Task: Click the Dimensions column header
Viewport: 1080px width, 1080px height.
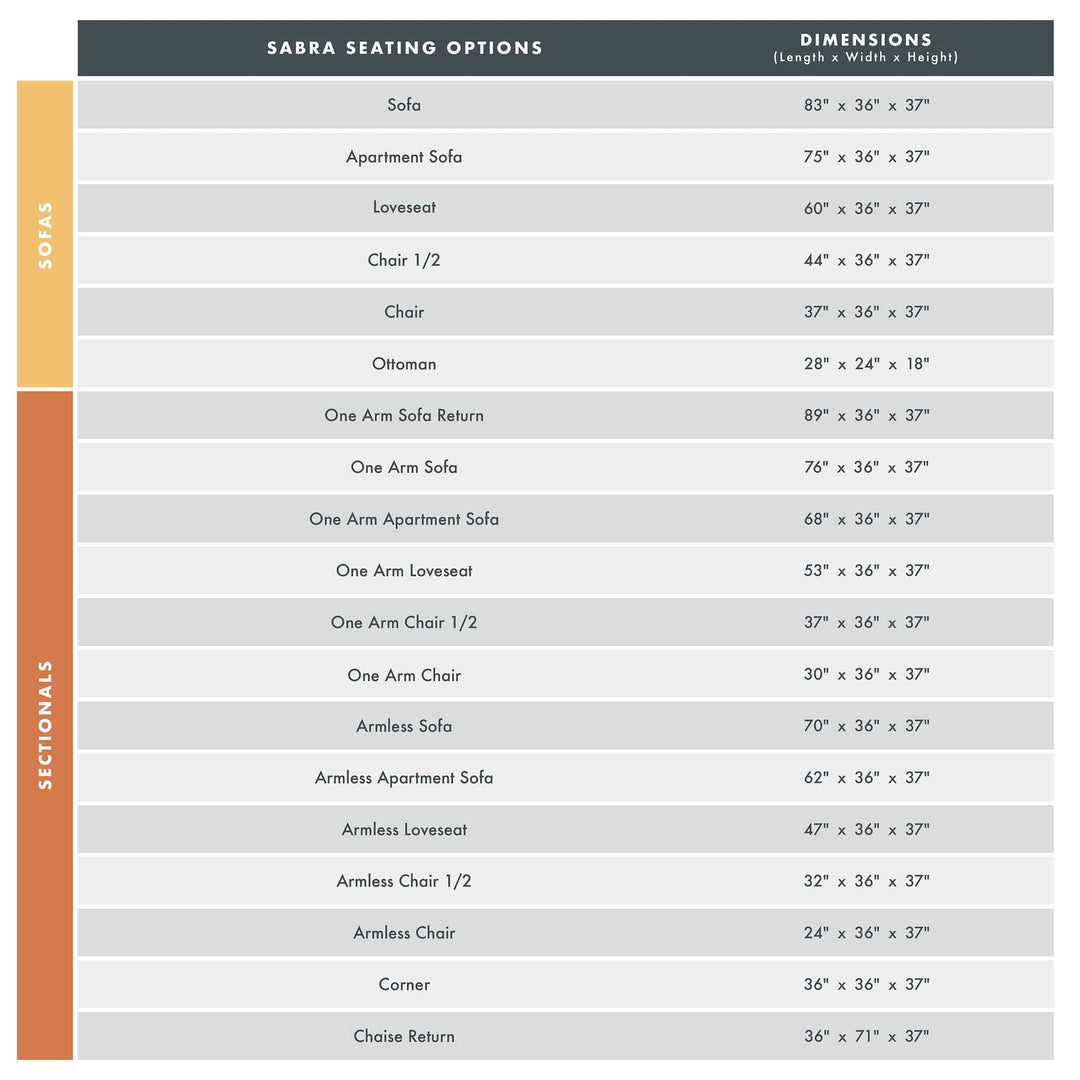Action: click(866, 40)
